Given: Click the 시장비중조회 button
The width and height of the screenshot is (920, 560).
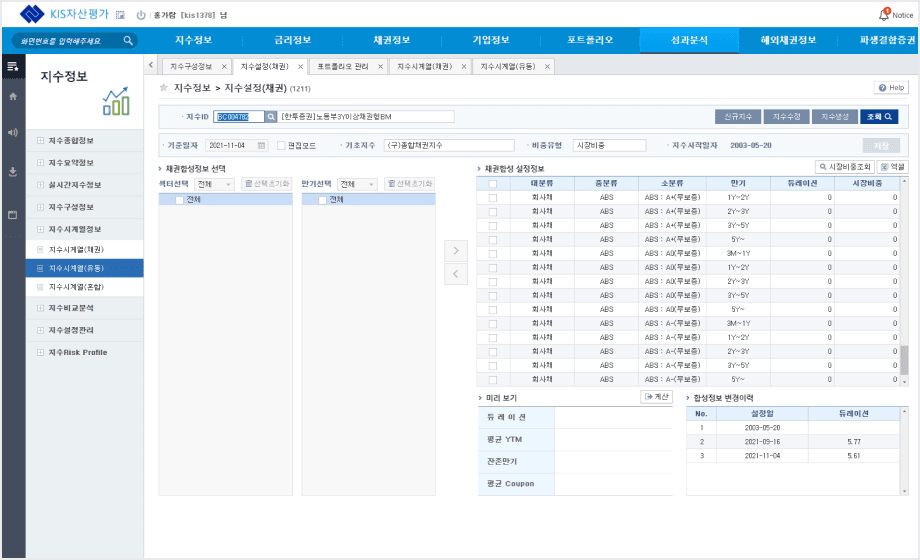Looking at the screenshot, I should point(844,167).
